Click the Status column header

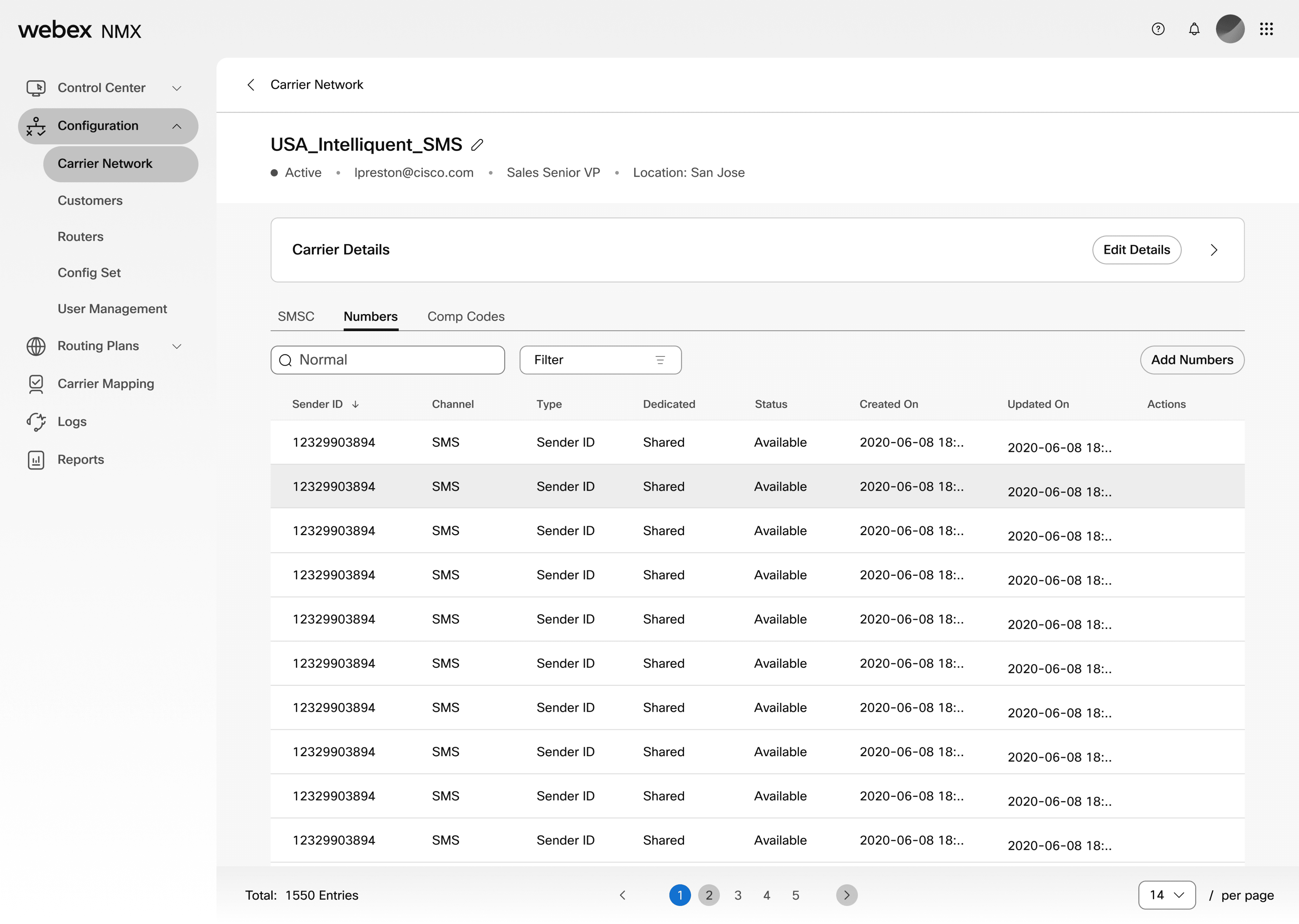[771, 404]
